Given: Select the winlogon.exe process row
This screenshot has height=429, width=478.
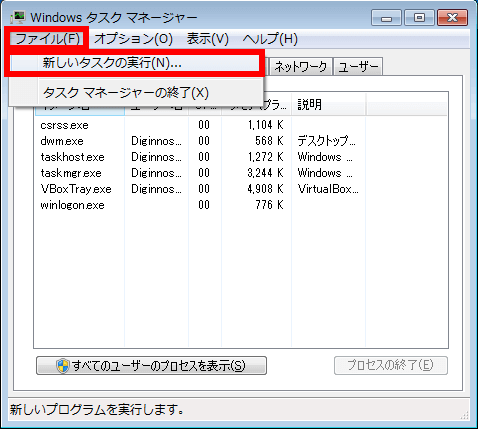Looking at the screenshot, I should coord(241,205).
